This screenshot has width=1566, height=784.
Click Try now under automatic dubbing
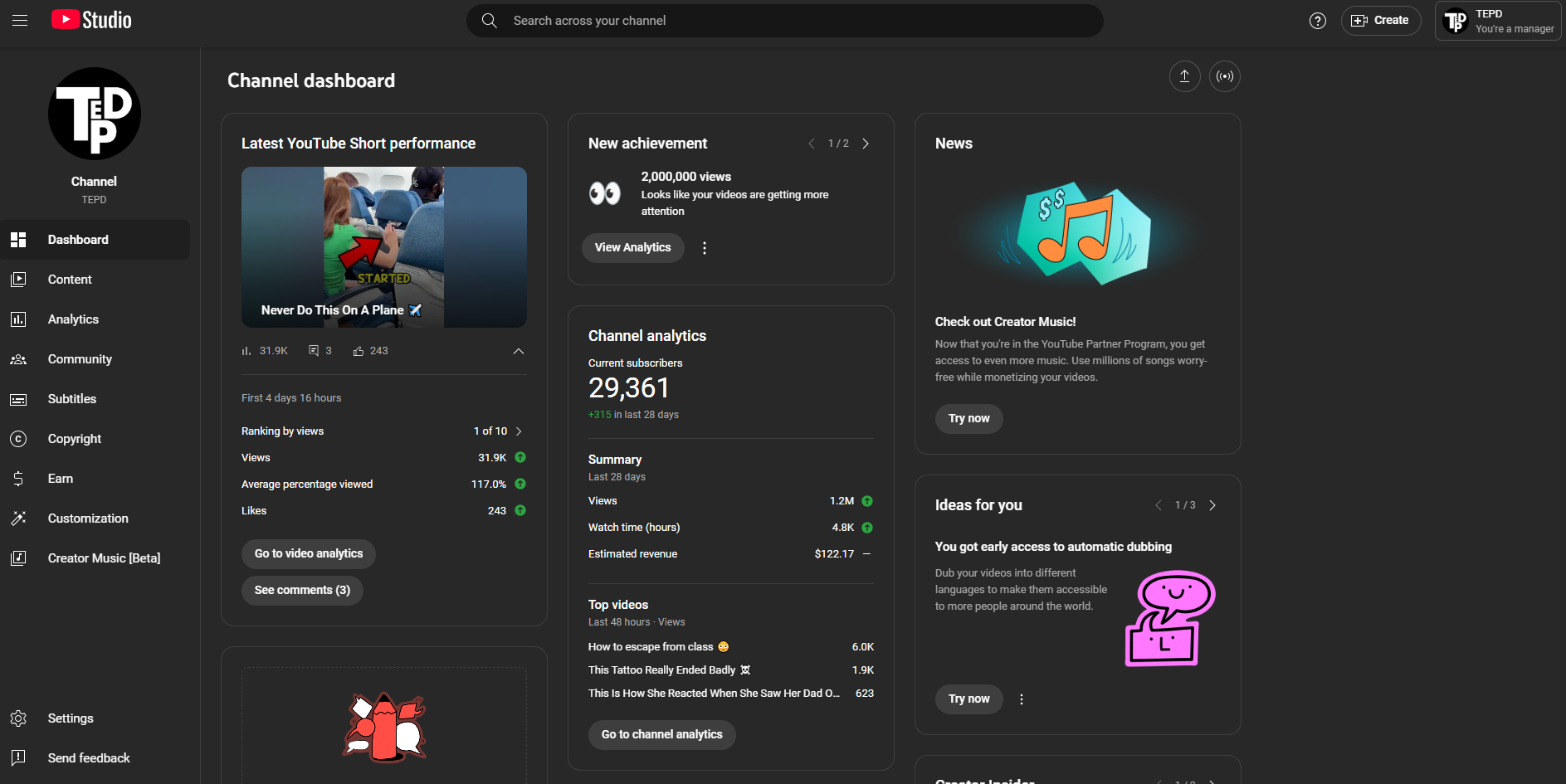969,699
